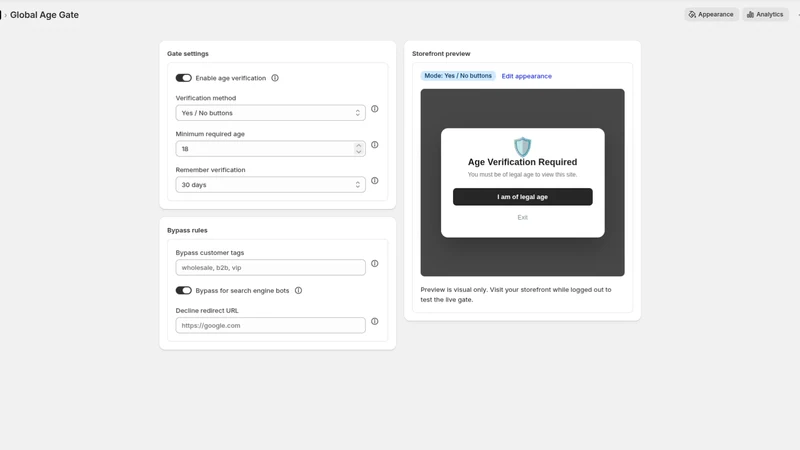Viewport: 800px width, 450px height.
Task: Show info icon beside Minimum required age
Action: coord(374,145)
